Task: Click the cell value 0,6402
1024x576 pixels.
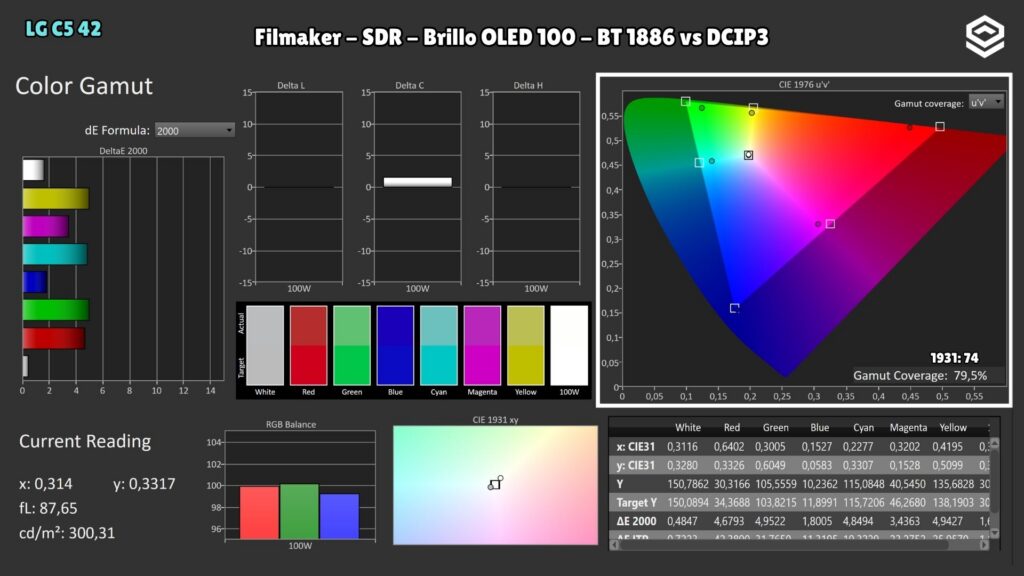Action: 728,447
